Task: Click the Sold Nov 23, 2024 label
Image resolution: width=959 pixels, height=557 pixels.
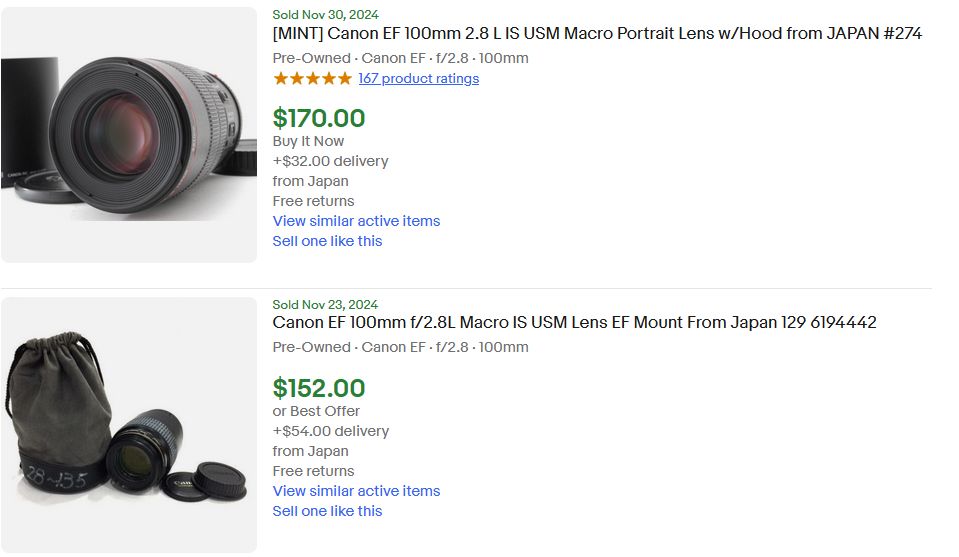Action: tap(325, 304)
